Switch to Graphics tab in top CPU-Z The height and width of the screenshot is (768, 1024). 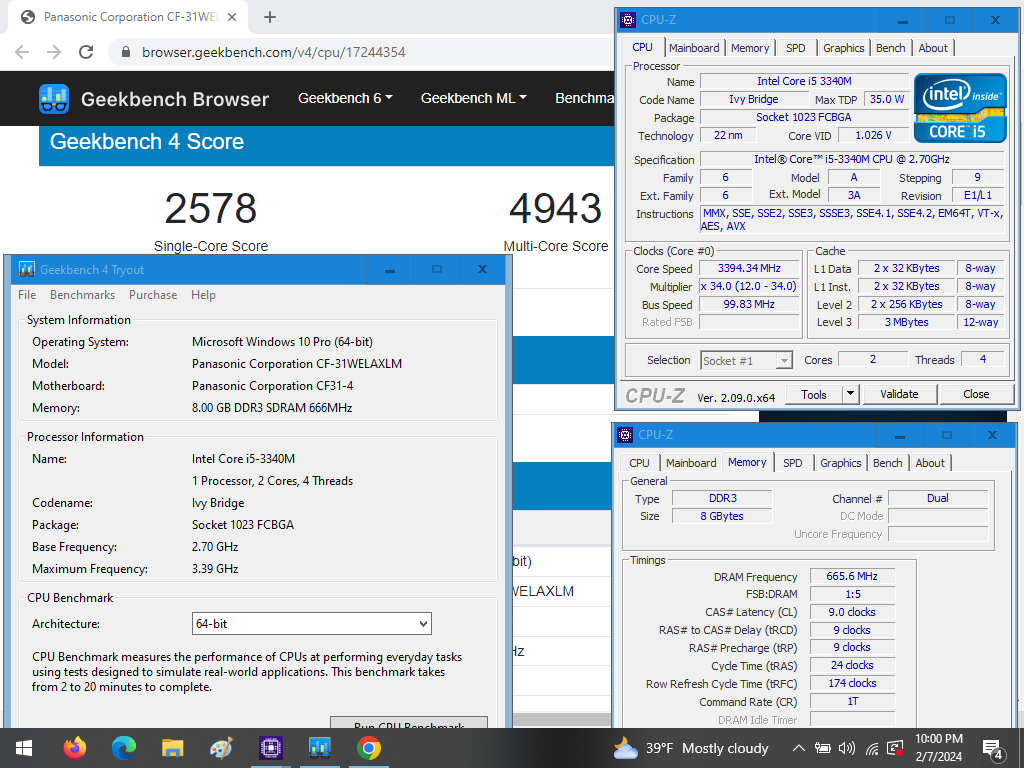[x=843, y=48]
